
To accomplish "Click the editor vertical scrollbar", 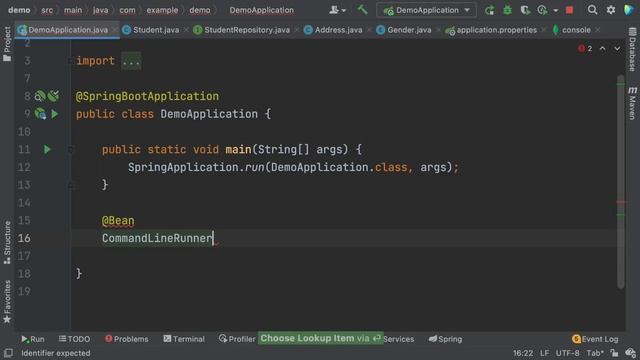I will (621, 182).
